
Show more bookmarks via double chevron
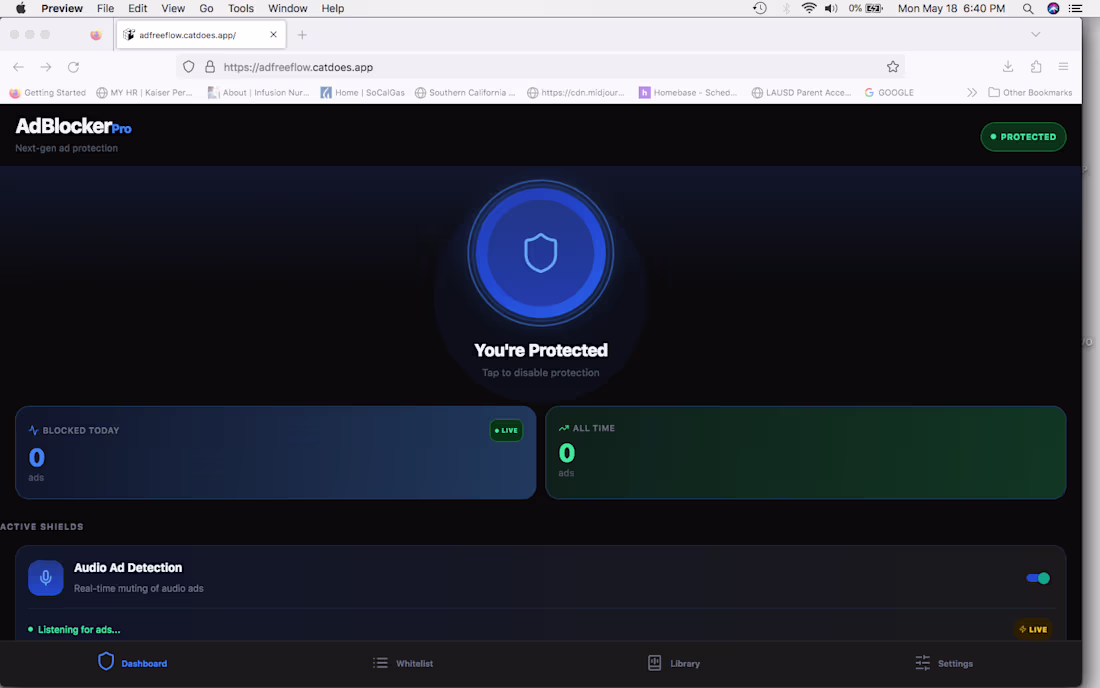pyautogui.click(x=972, y=93)
